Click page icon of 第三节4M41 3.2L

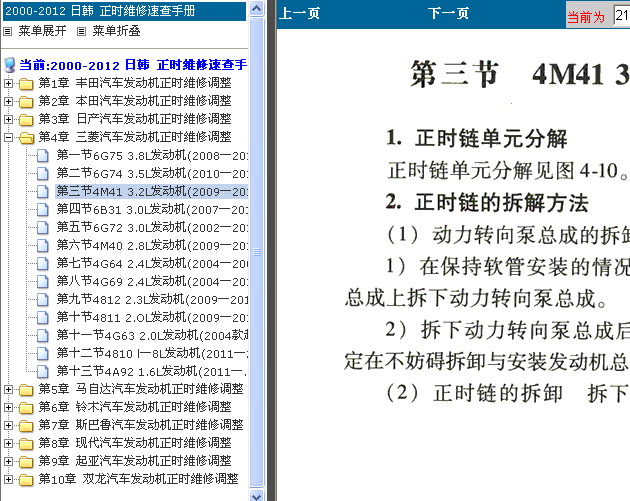(x=43, y=192)
